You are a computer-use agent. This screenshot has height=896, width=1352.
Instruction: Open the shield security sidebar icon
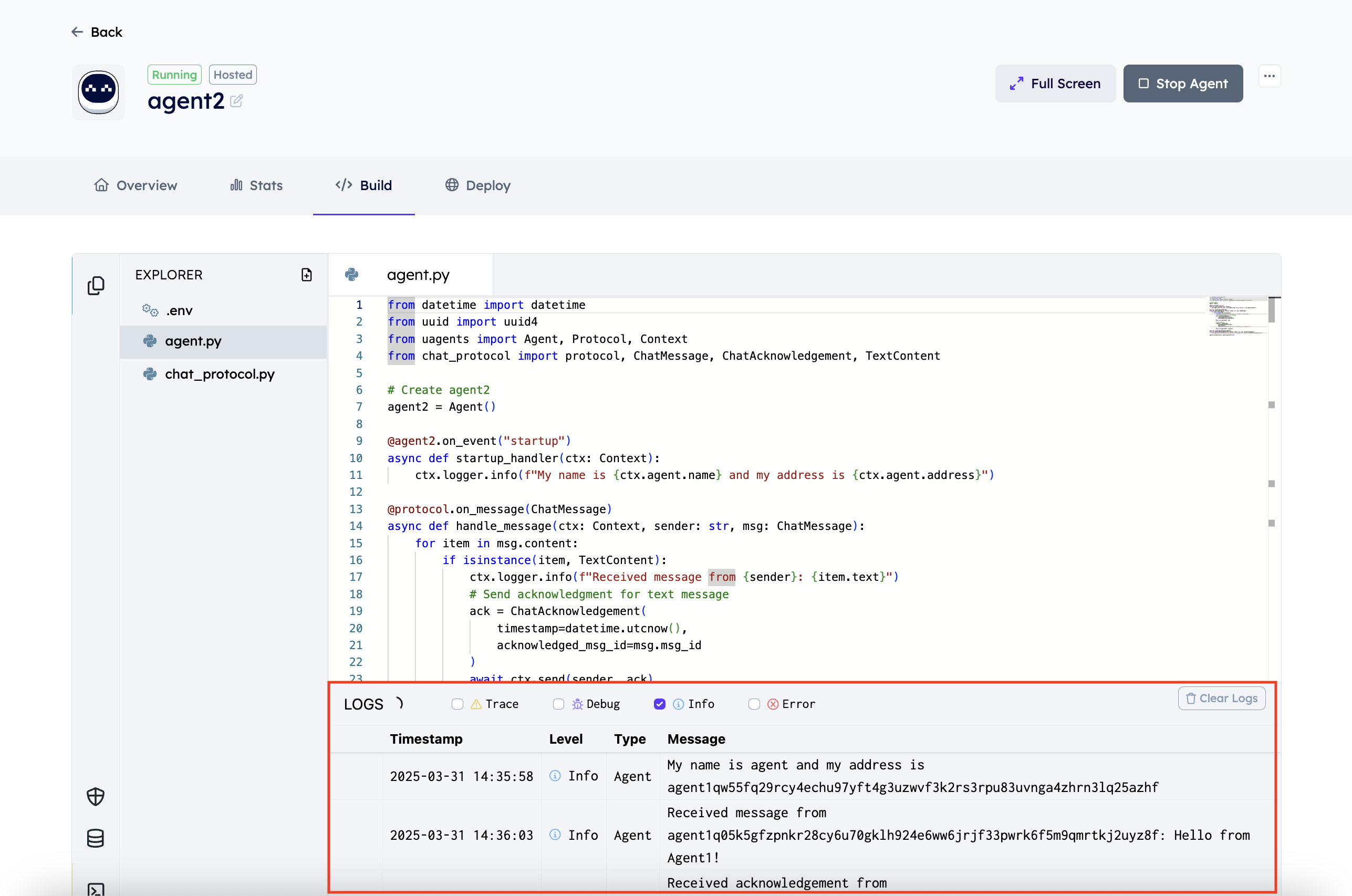[96, 796]
